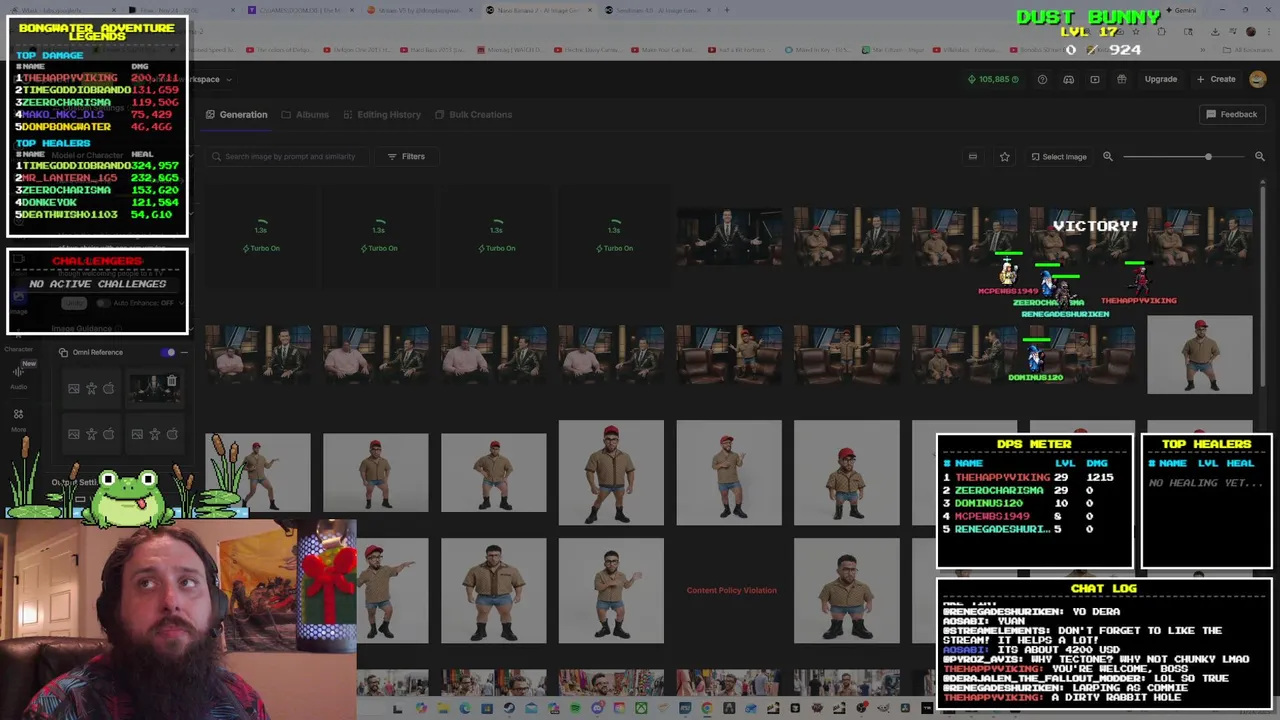This screenshot has height=720, width=1280.
Task: Adjust the thumbnail size slider handle
Action: pyautogui.click(x=1208, y=156)
